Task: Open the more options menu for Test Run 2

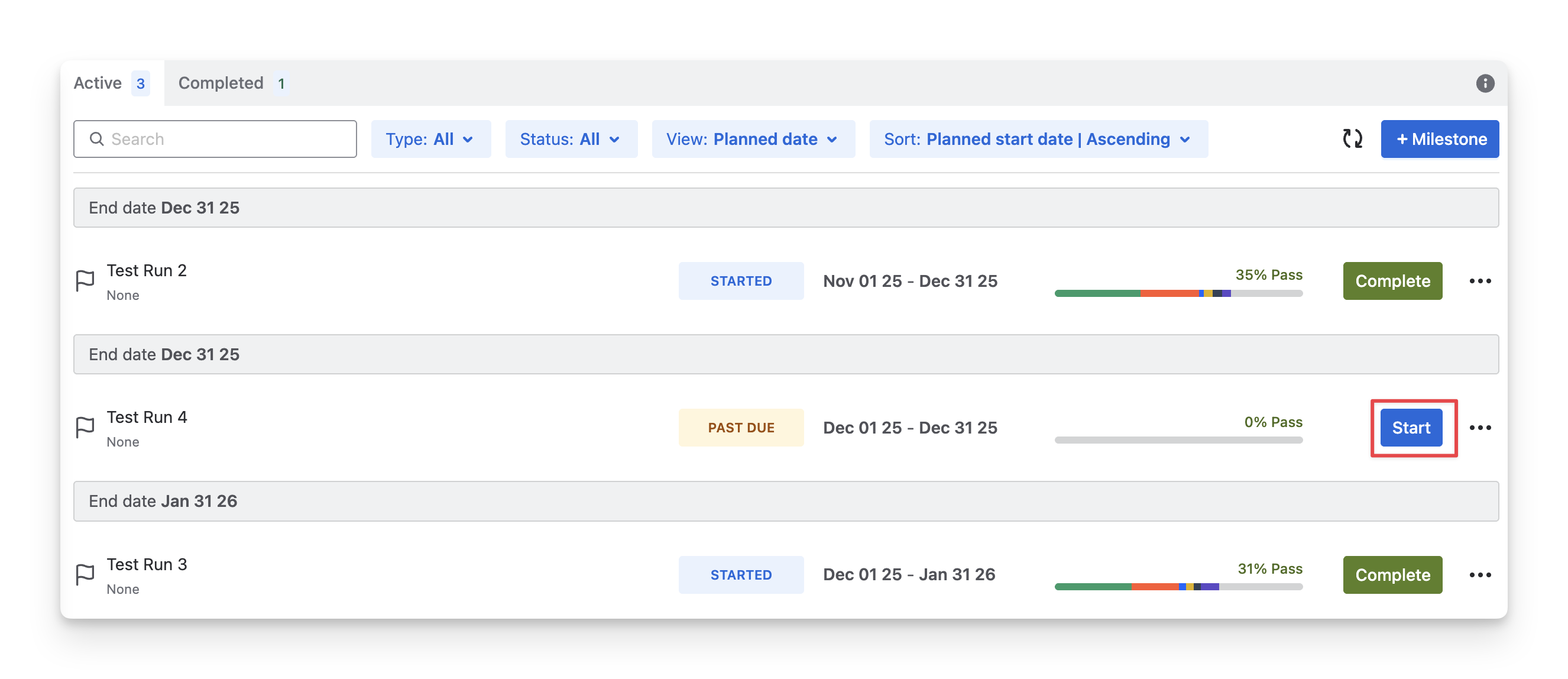Action: pos(1480,281)
